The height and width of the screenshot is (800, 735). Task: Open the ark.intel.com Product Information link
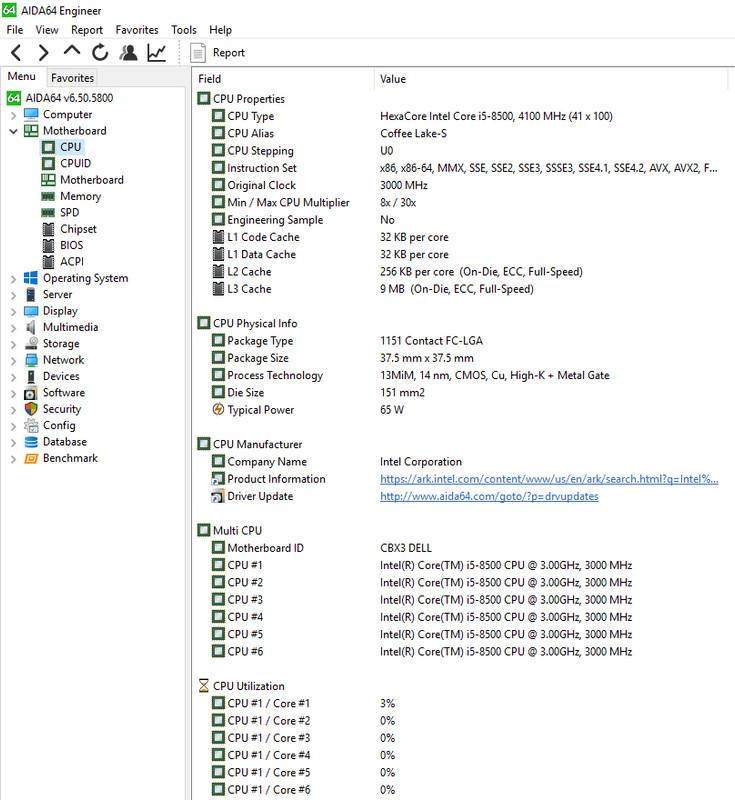549,479
